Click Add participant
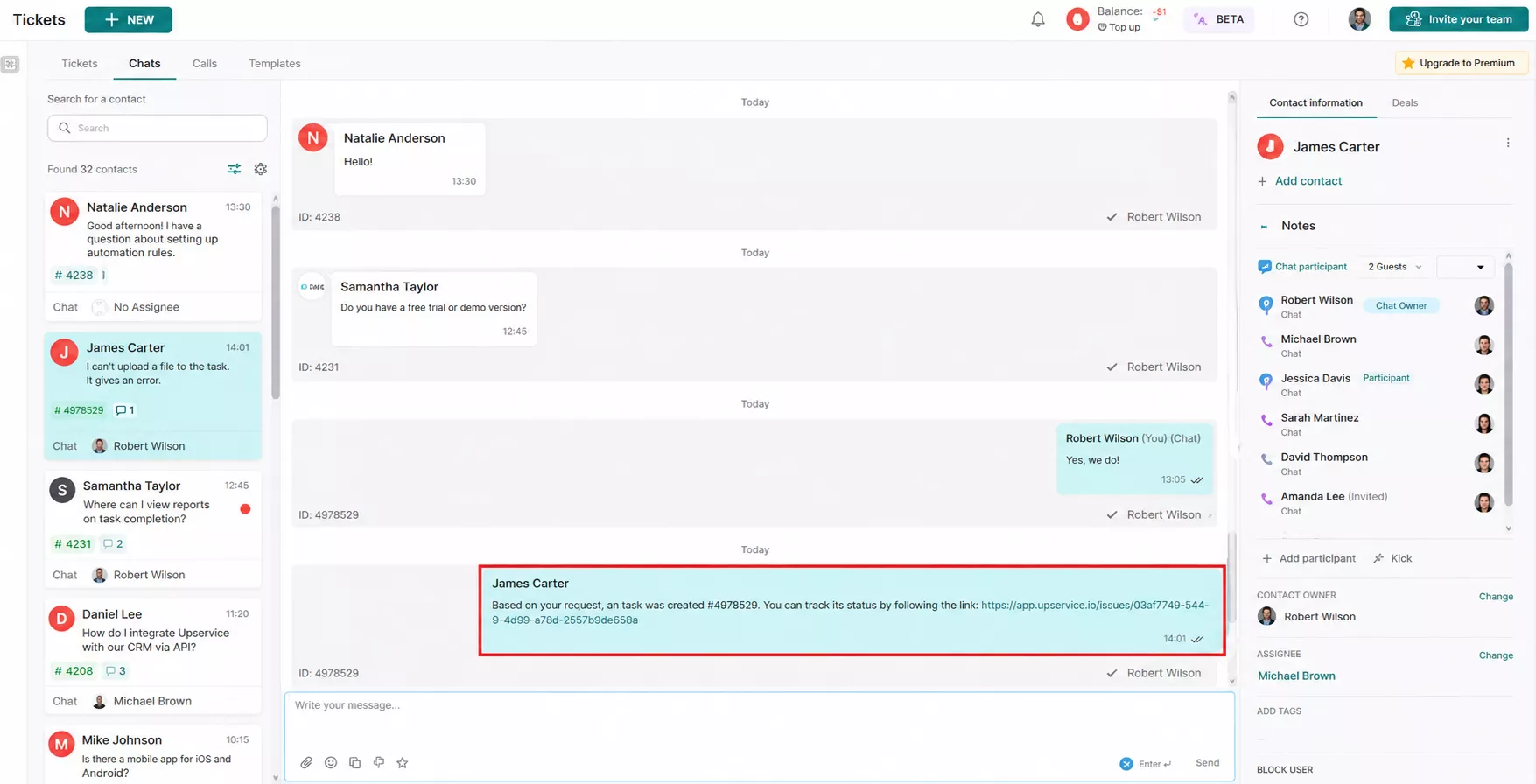Screen dimensions: 1536x784 tap(1308, 558)
